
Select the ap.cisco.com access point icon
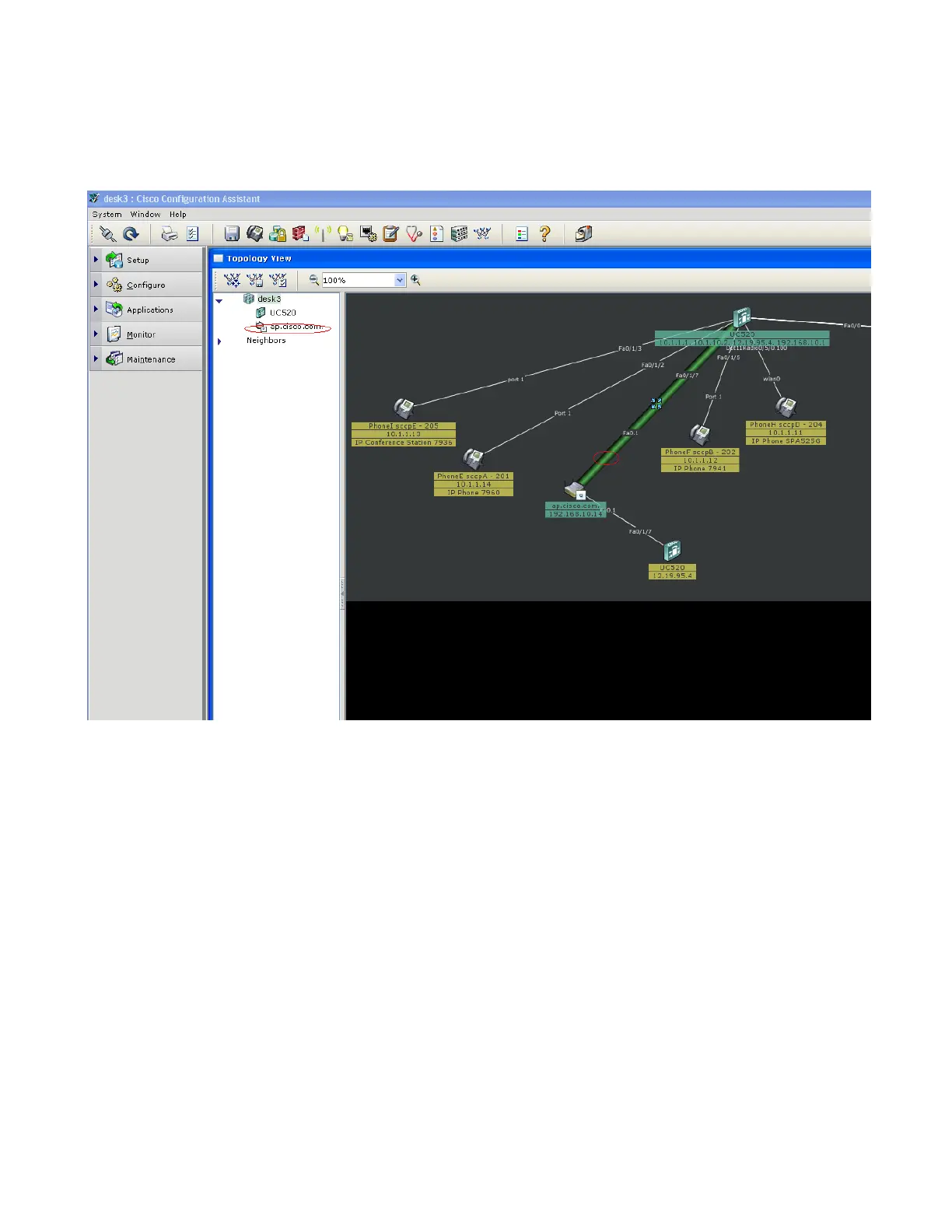[x=575, y=491]
